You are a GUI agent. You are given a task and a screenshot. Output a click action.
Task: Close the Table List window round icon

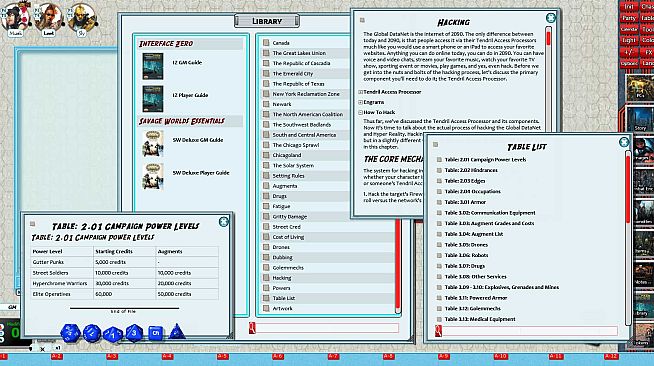click(x=624, y=142)
